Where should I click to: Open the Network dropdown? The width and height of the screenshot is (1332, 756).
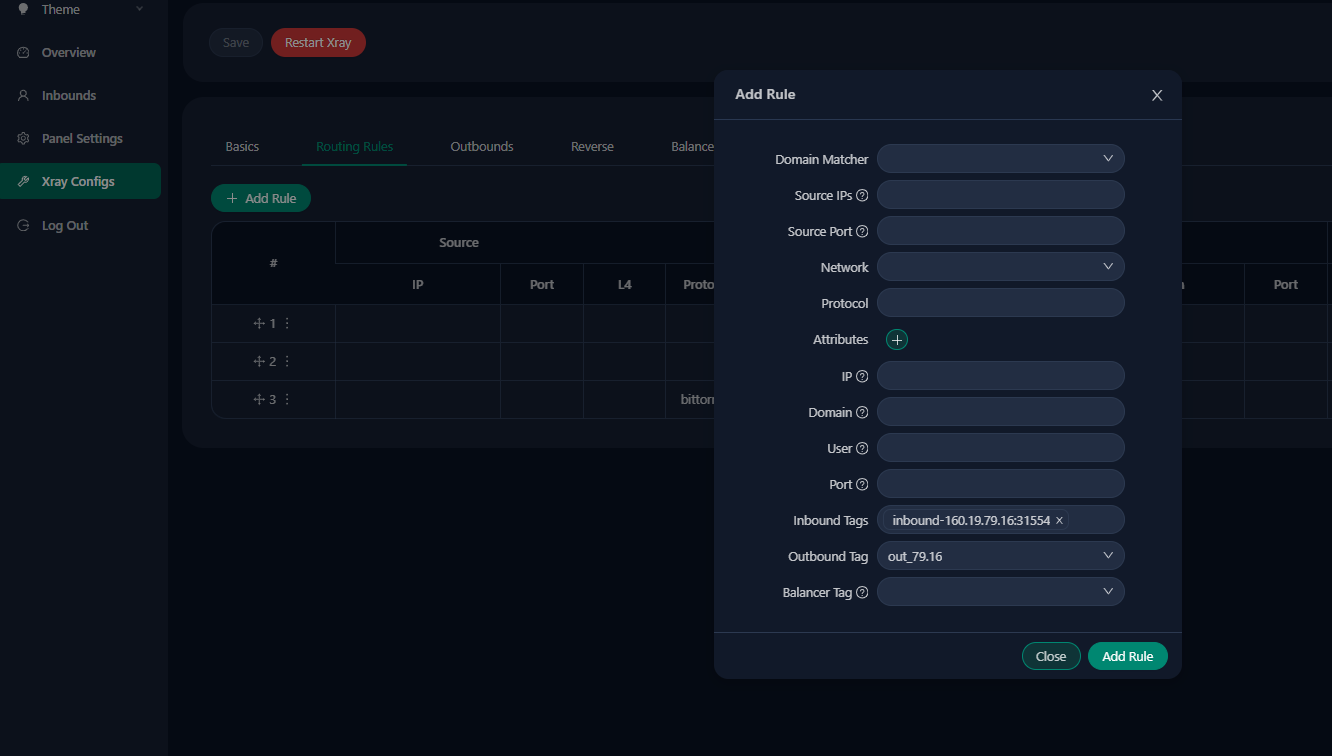pos(1000,267)
